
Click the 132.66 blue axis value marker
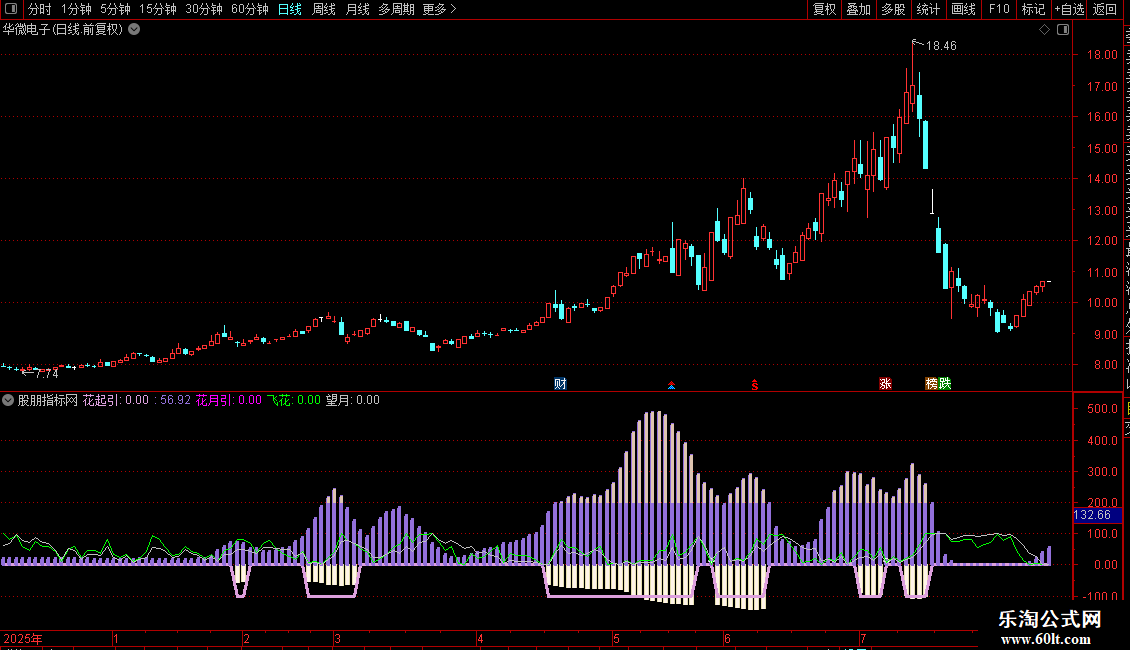(x=1097, y=515)
